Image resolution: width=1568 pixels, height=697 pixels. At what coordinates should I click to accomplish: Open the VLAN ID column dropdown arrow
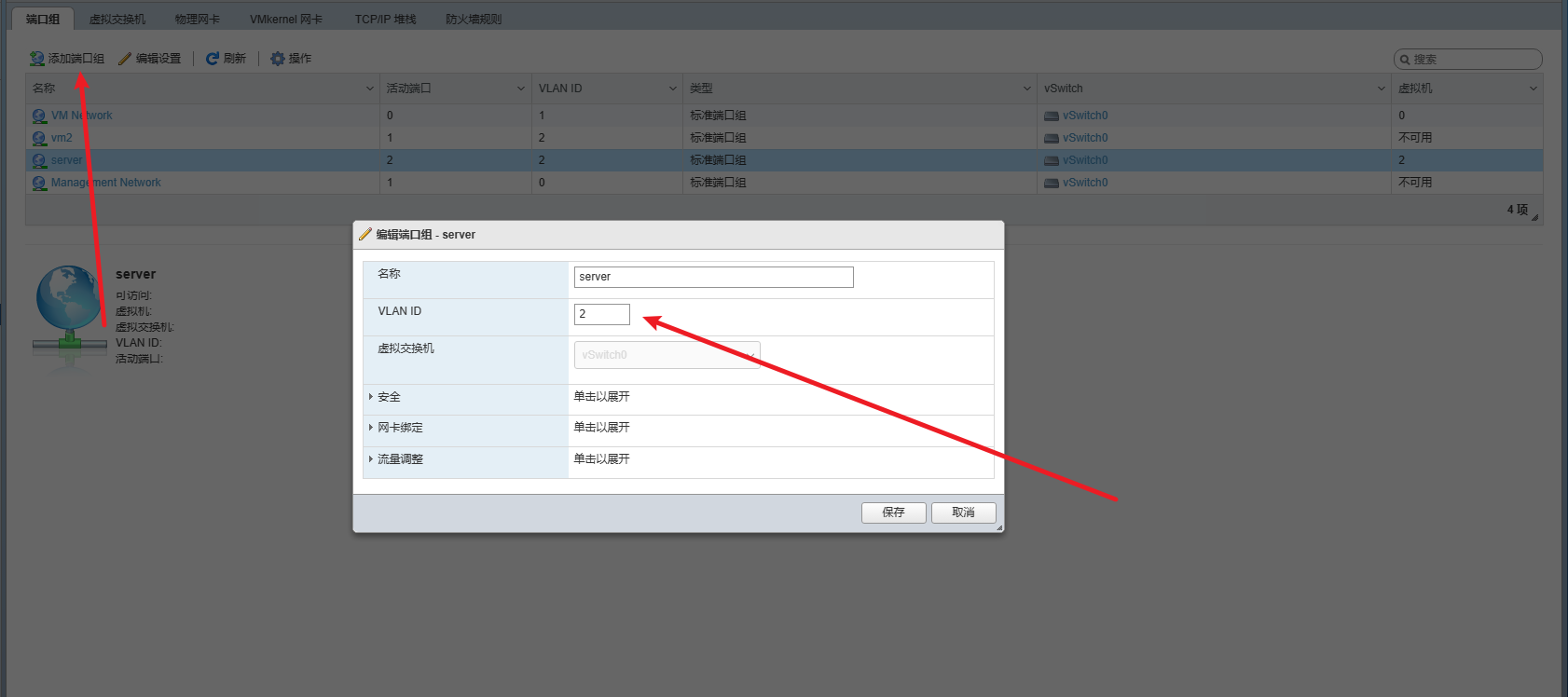coord(672,89)
